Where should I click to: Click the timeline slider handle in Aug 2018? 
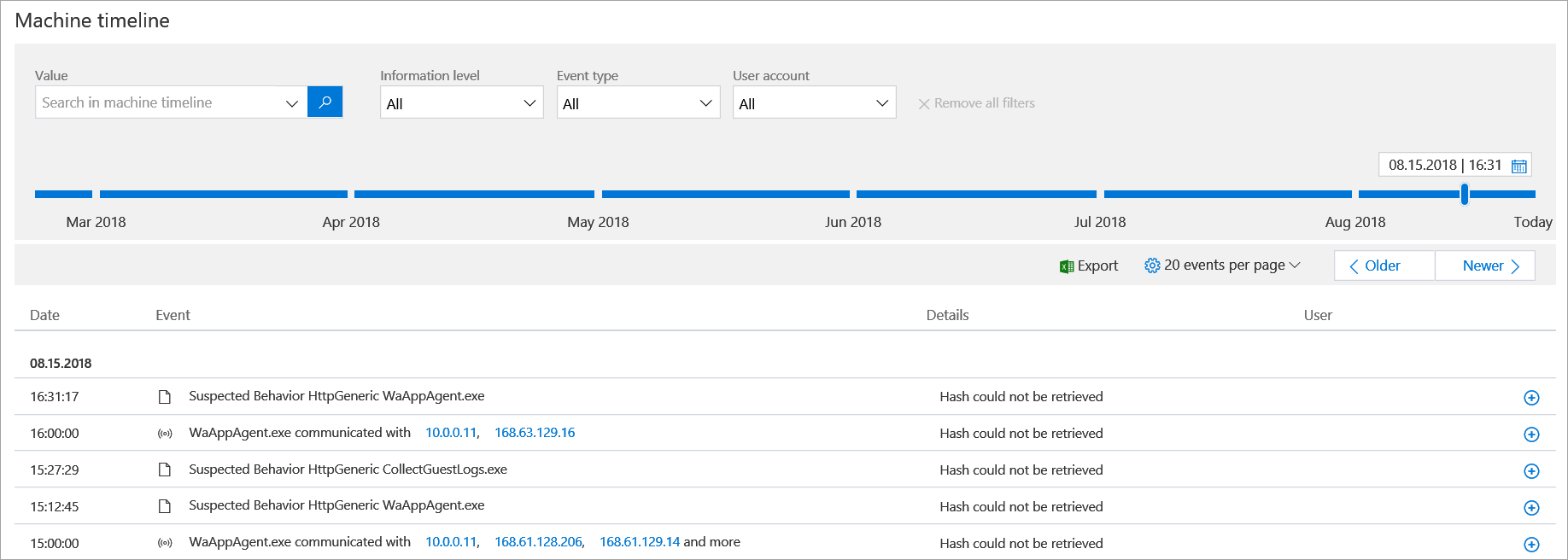[1465, 194]
